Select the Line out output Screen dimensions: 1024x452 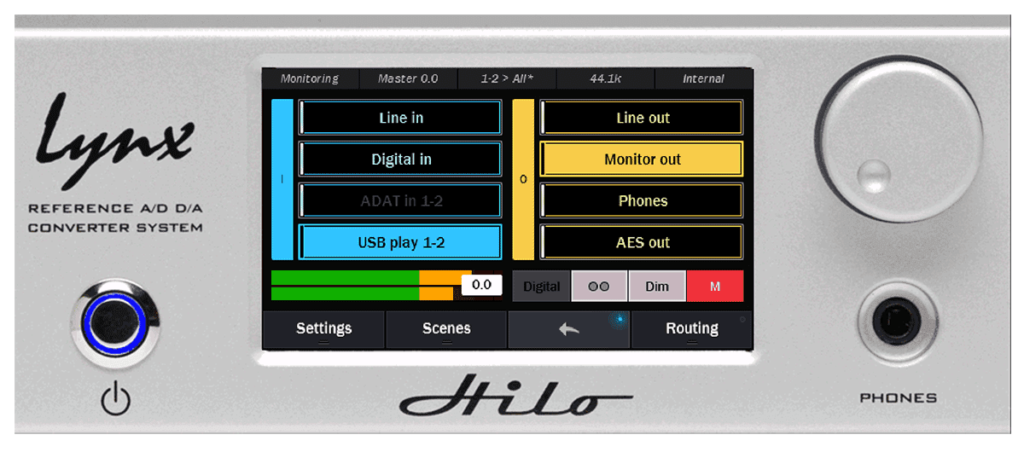(642, 118)
